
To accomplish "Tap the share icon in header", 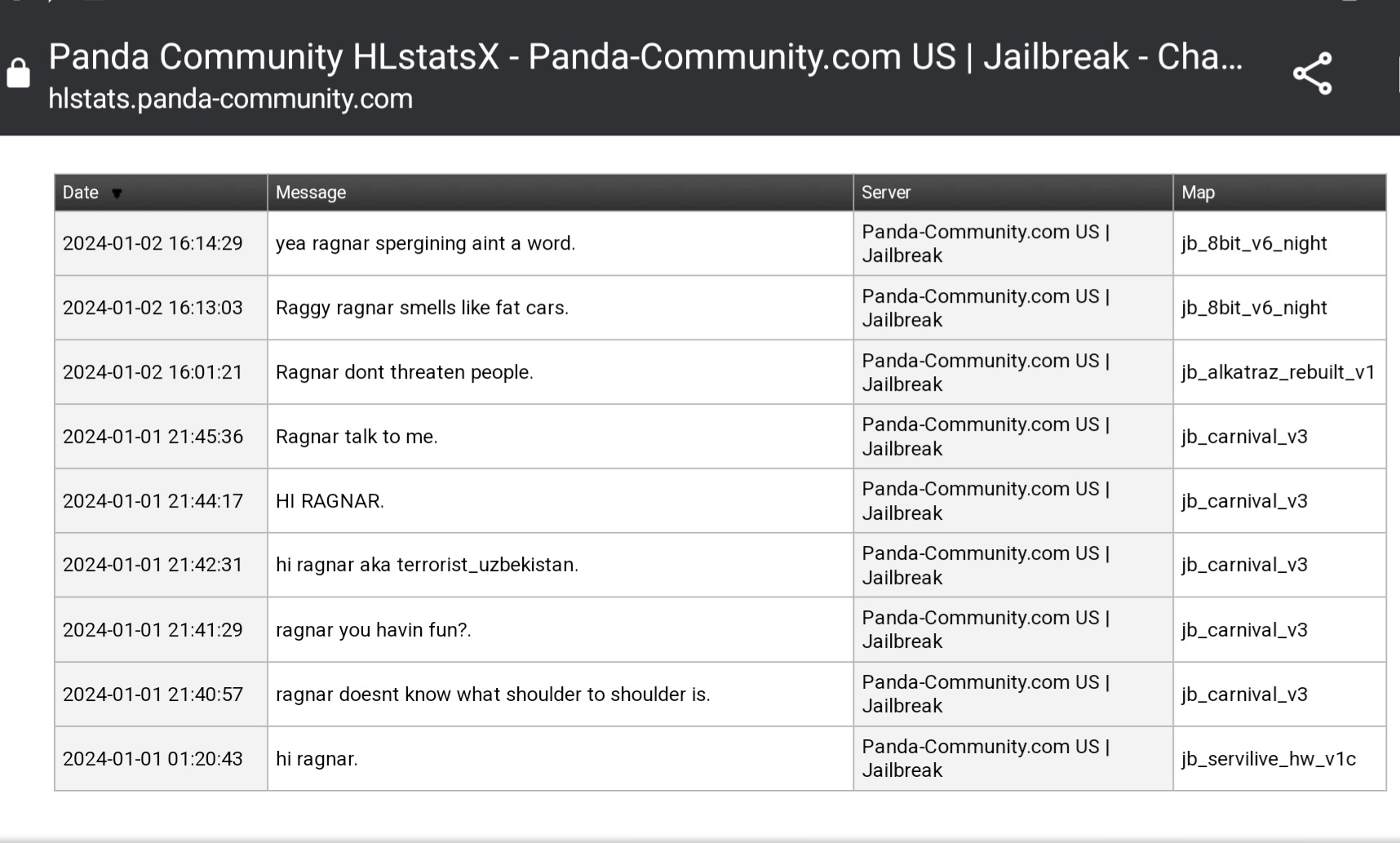I will 1312,73.
